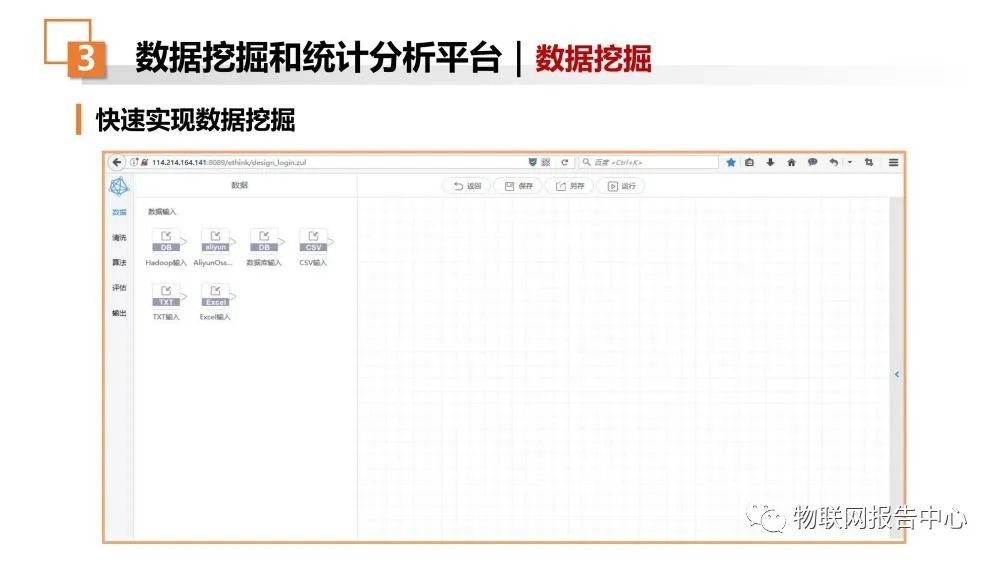Open the browser downloads arrow icon

(770, 162)
